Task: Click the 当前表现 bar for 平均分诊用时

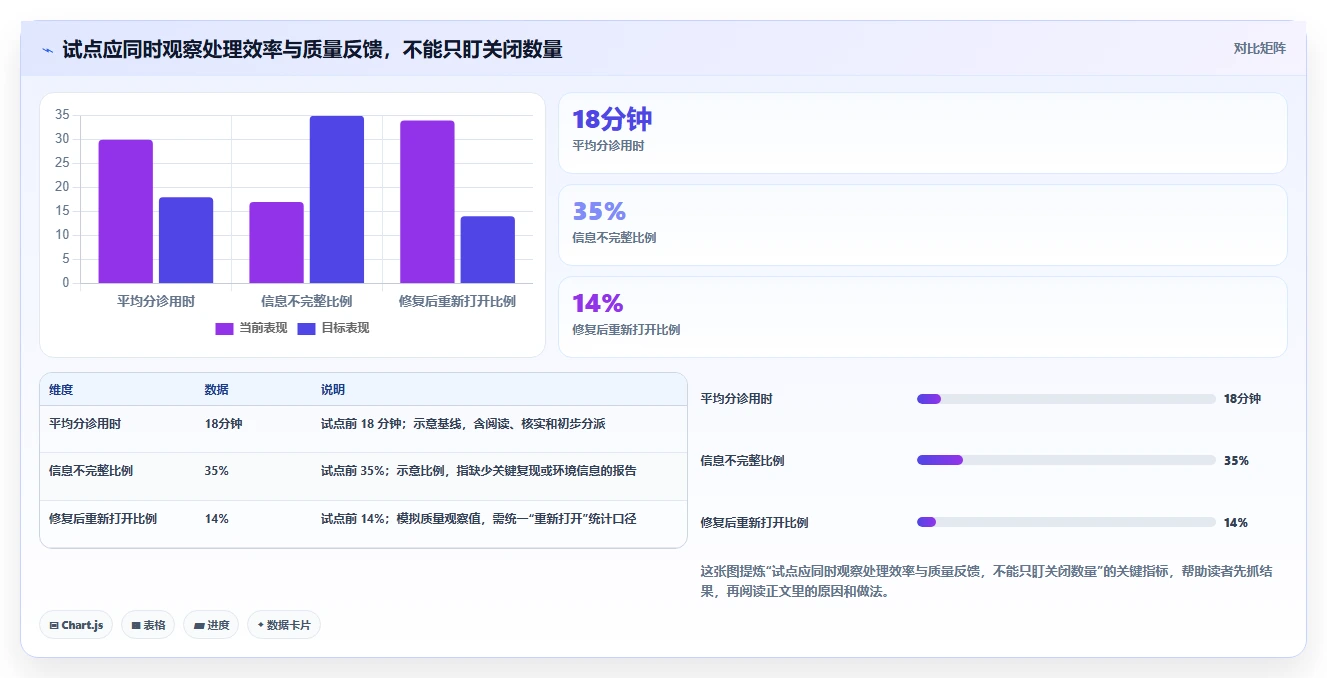Action: click(x=126, y=211)
